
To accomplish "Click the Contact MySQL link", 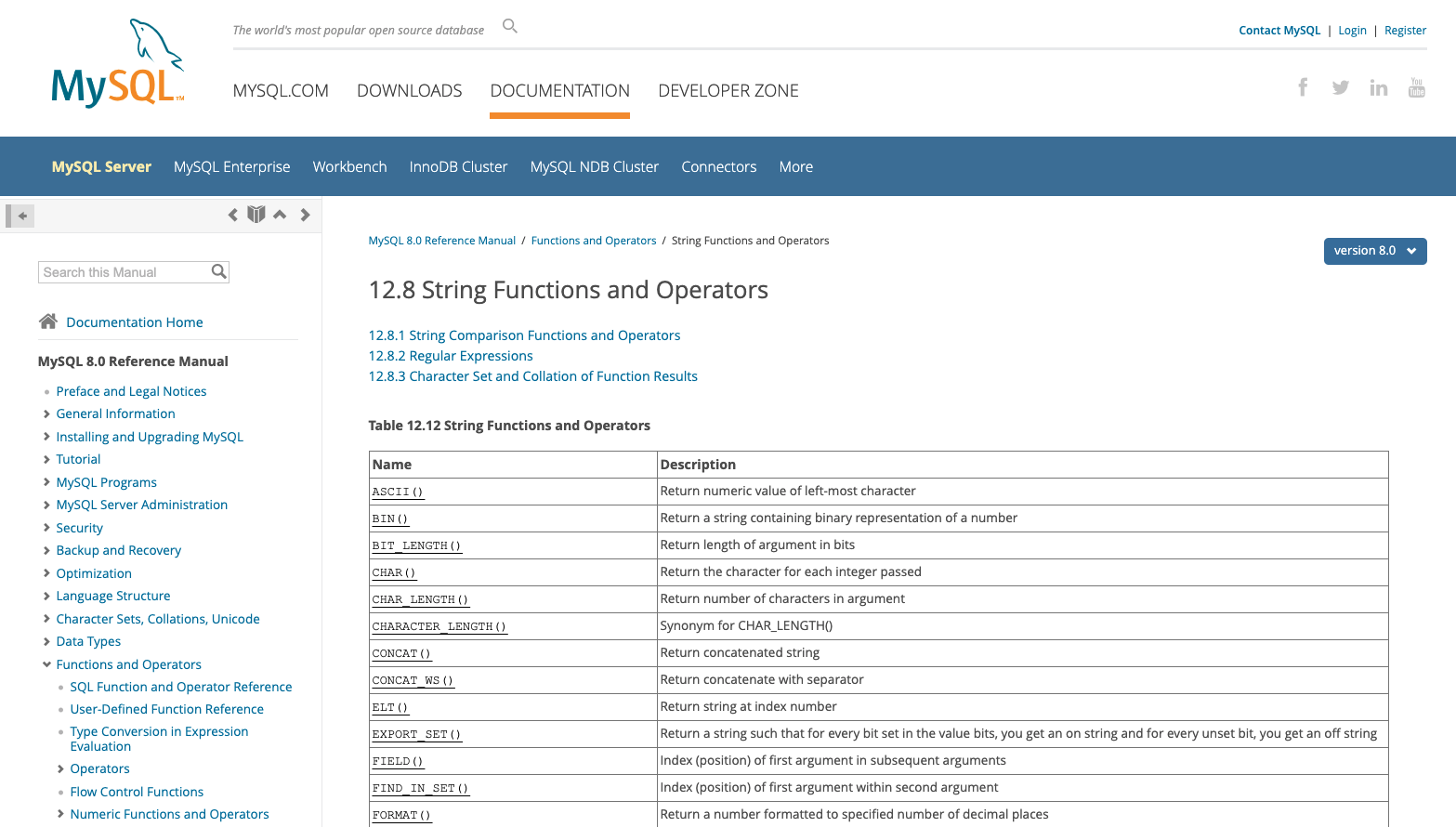I will coord(1279,31).
